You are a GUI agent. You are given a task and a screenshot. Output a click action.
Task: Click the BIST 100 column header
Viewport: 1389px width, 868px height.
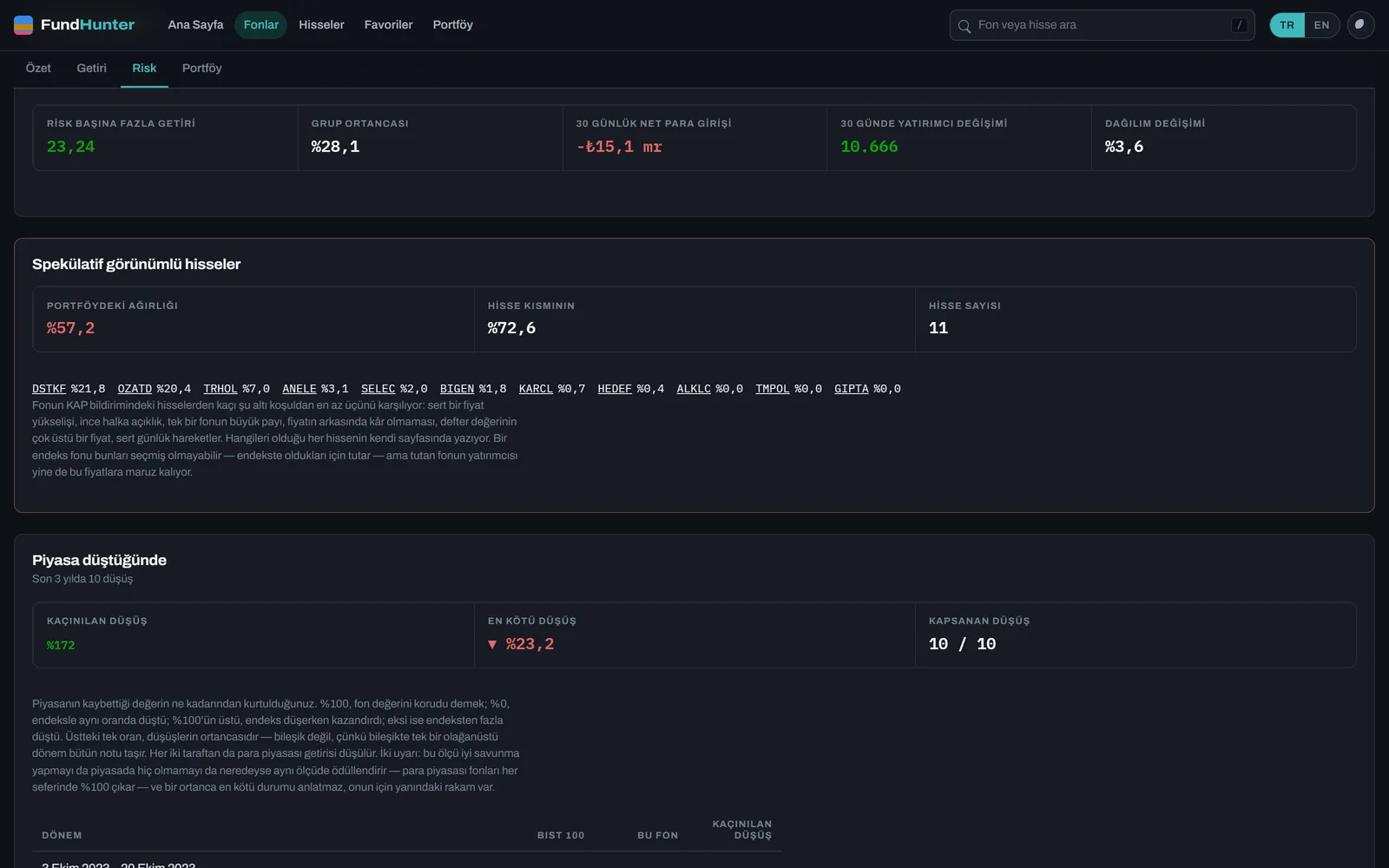(561, 835)
